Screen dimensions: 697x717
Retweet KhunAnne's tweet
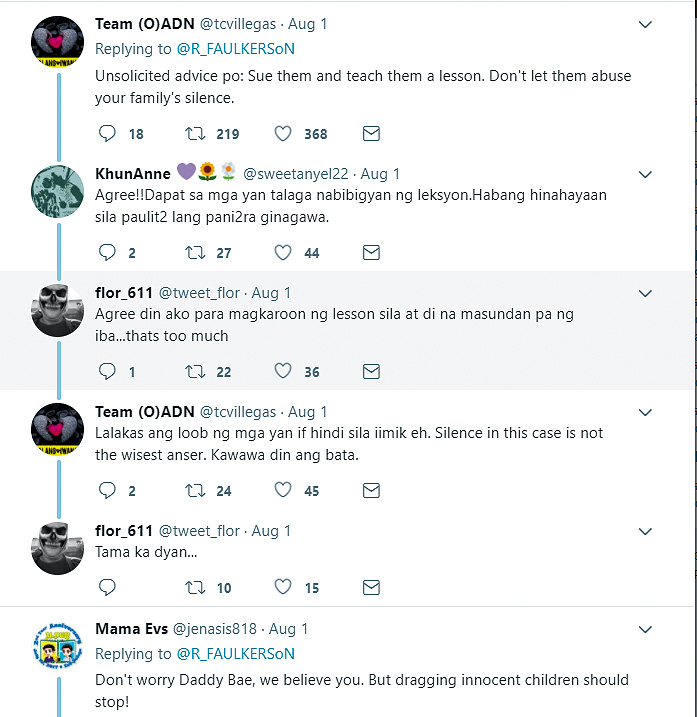click(195, 253)
